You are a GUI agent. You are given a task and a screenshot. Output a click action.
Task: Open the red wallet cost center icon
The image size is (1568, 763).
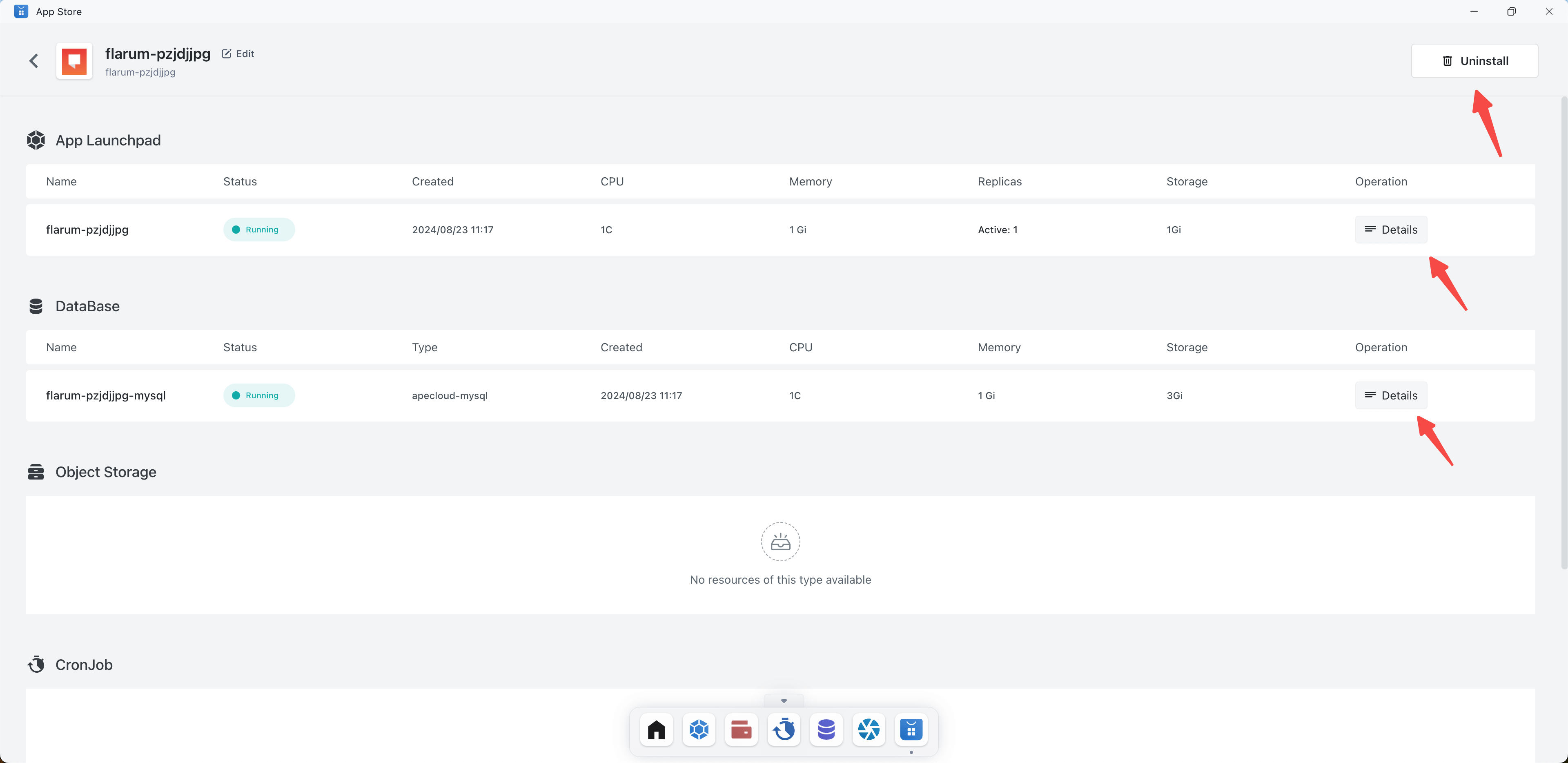(741, 729)
